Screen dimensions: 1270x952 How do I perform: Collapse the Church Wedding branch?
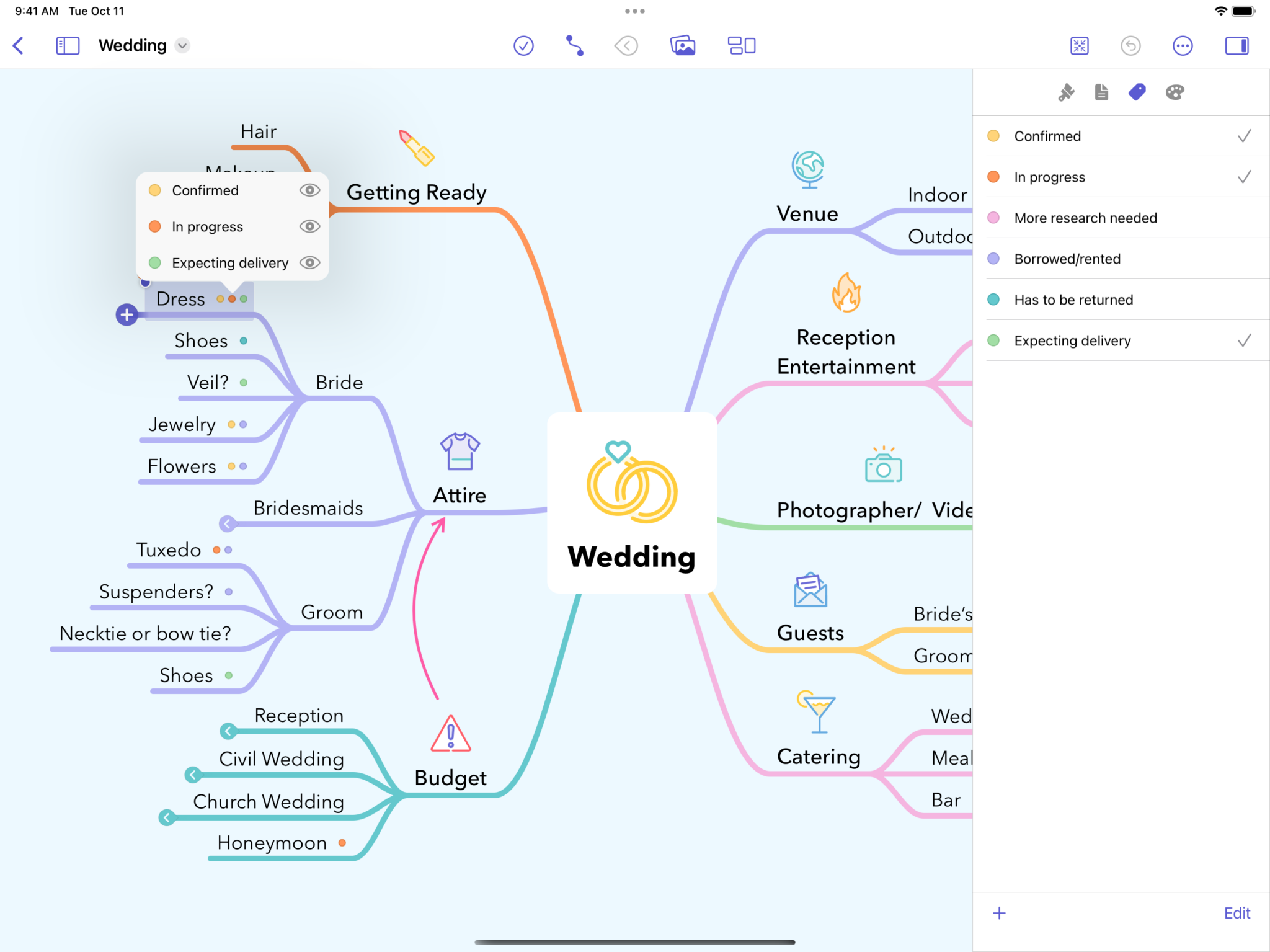(167, 817)
